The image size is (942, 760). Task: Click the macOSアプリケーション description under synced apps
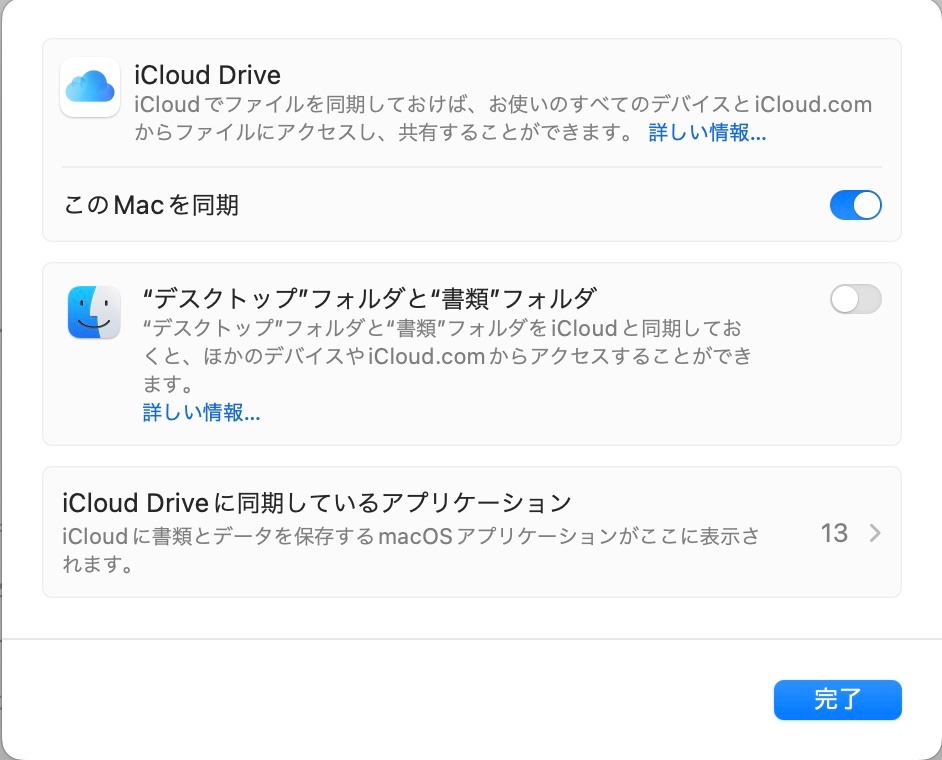[410, 548]
